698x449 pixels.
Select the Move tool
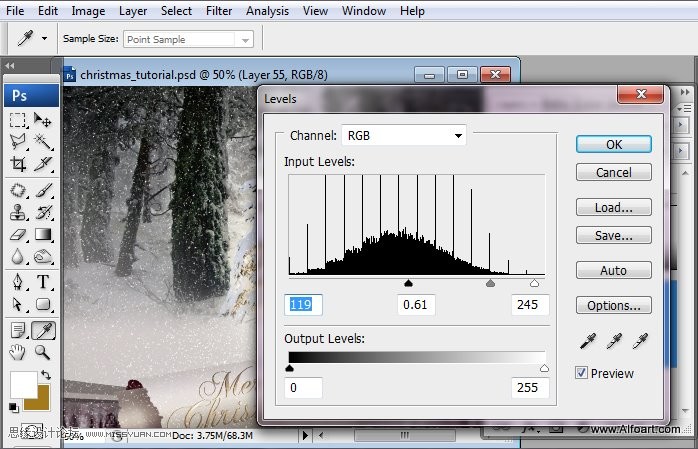pyautogui.click(x=43, y=120)
